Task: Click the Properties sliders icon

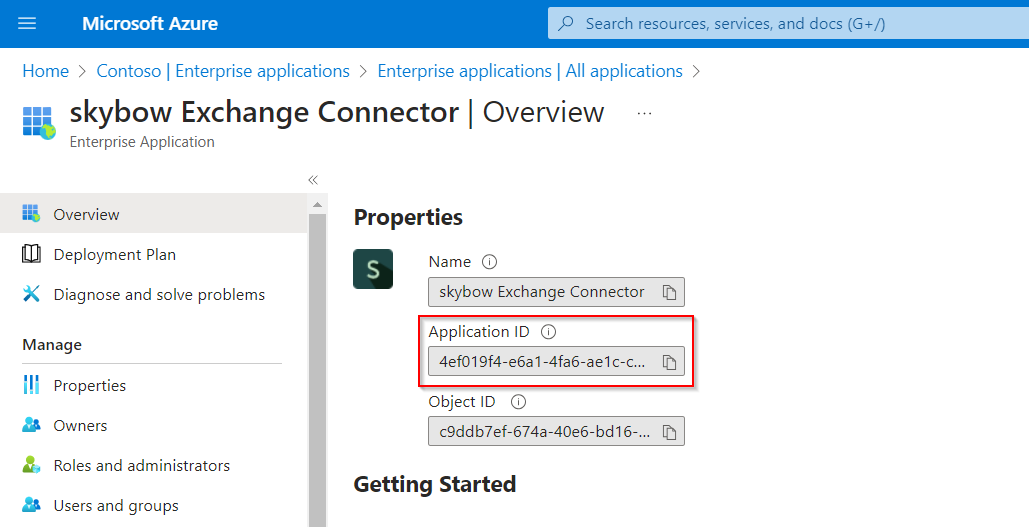Action: coord(31,385)
